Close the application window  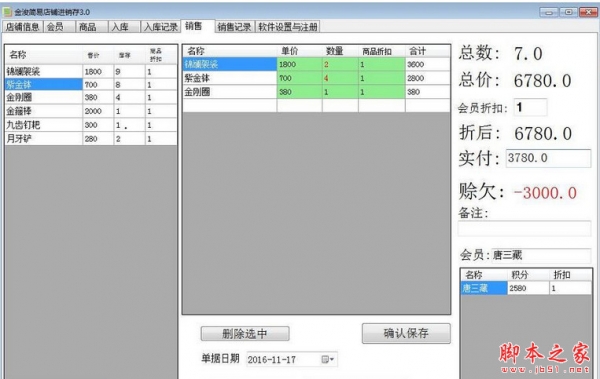[589, 12]
